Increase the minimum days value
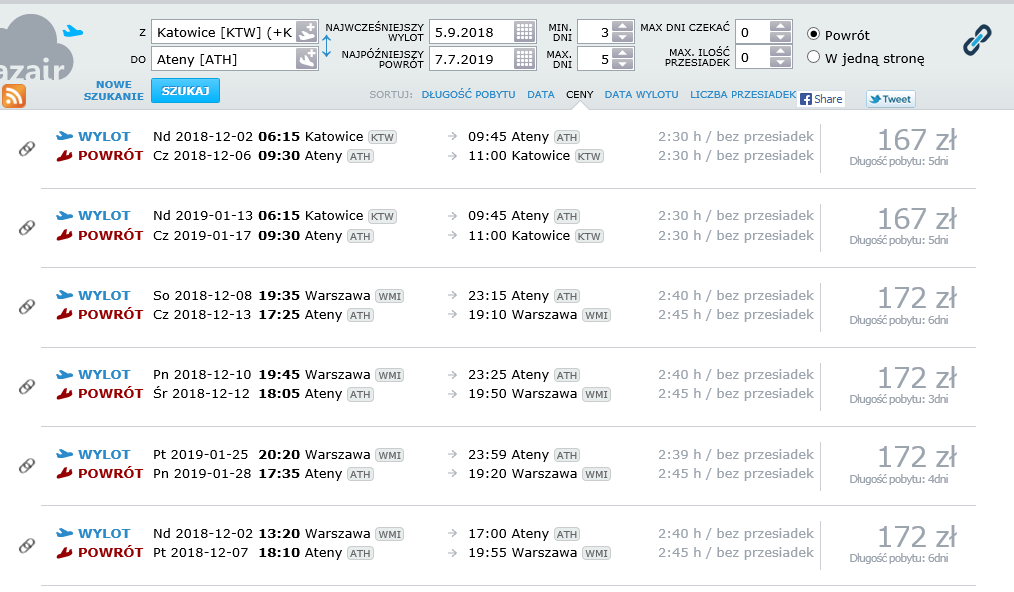The image size is (1014, 592). 622,26
